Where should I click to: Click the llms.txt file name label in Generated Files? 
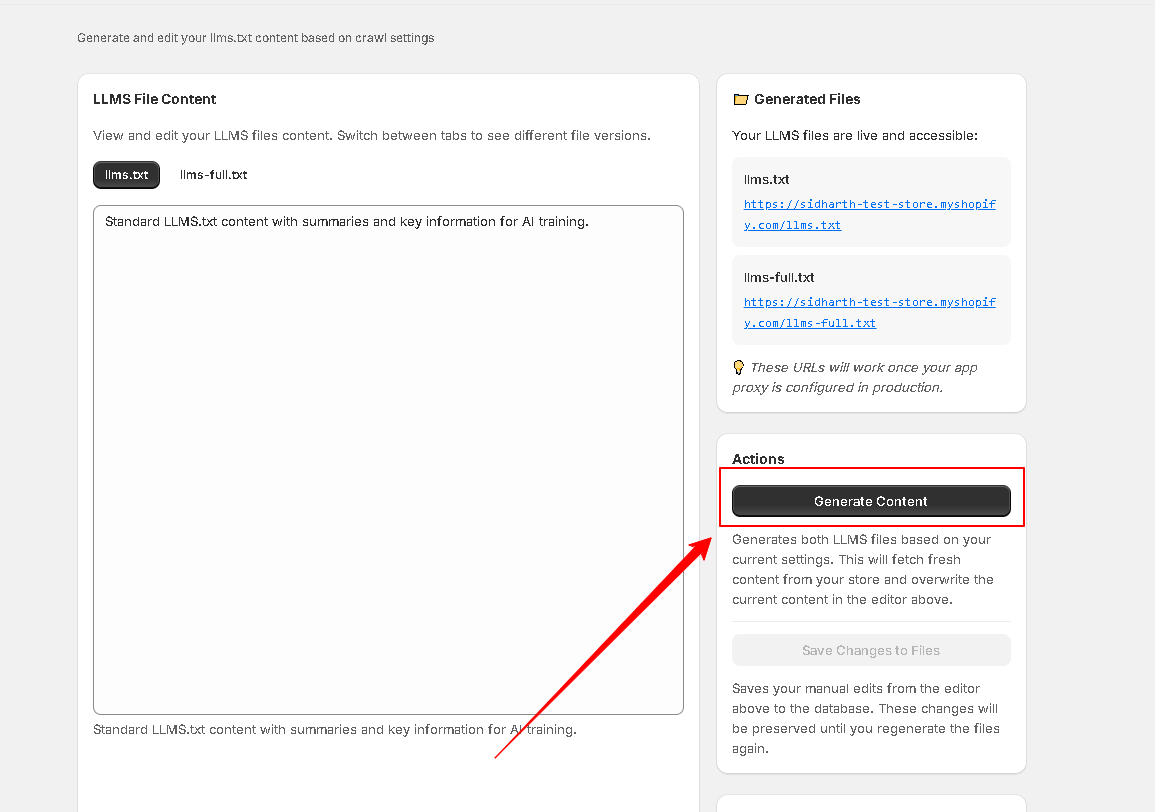pyautogui.click(x=766, y=180)
